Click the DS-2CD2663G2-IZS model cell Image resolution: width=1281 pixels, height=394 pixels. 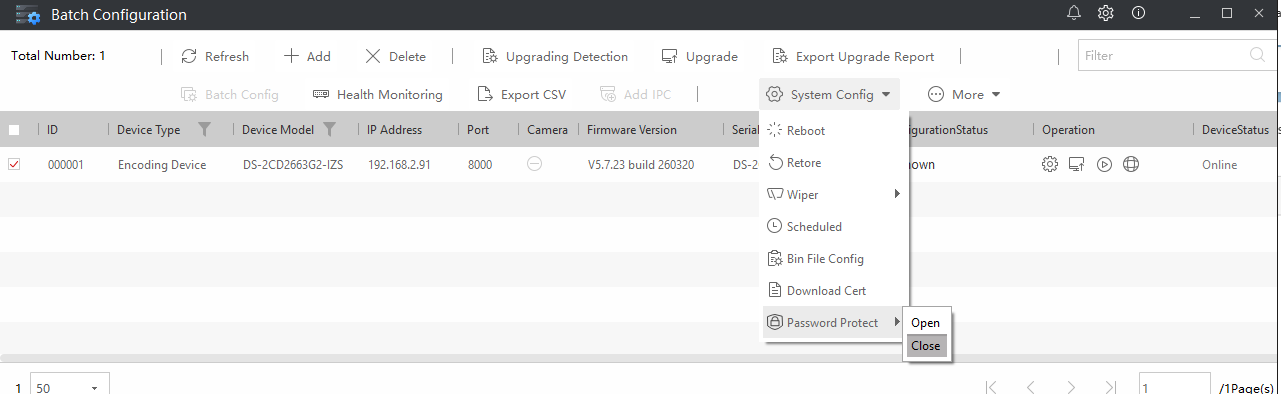(x=293, y=165)
